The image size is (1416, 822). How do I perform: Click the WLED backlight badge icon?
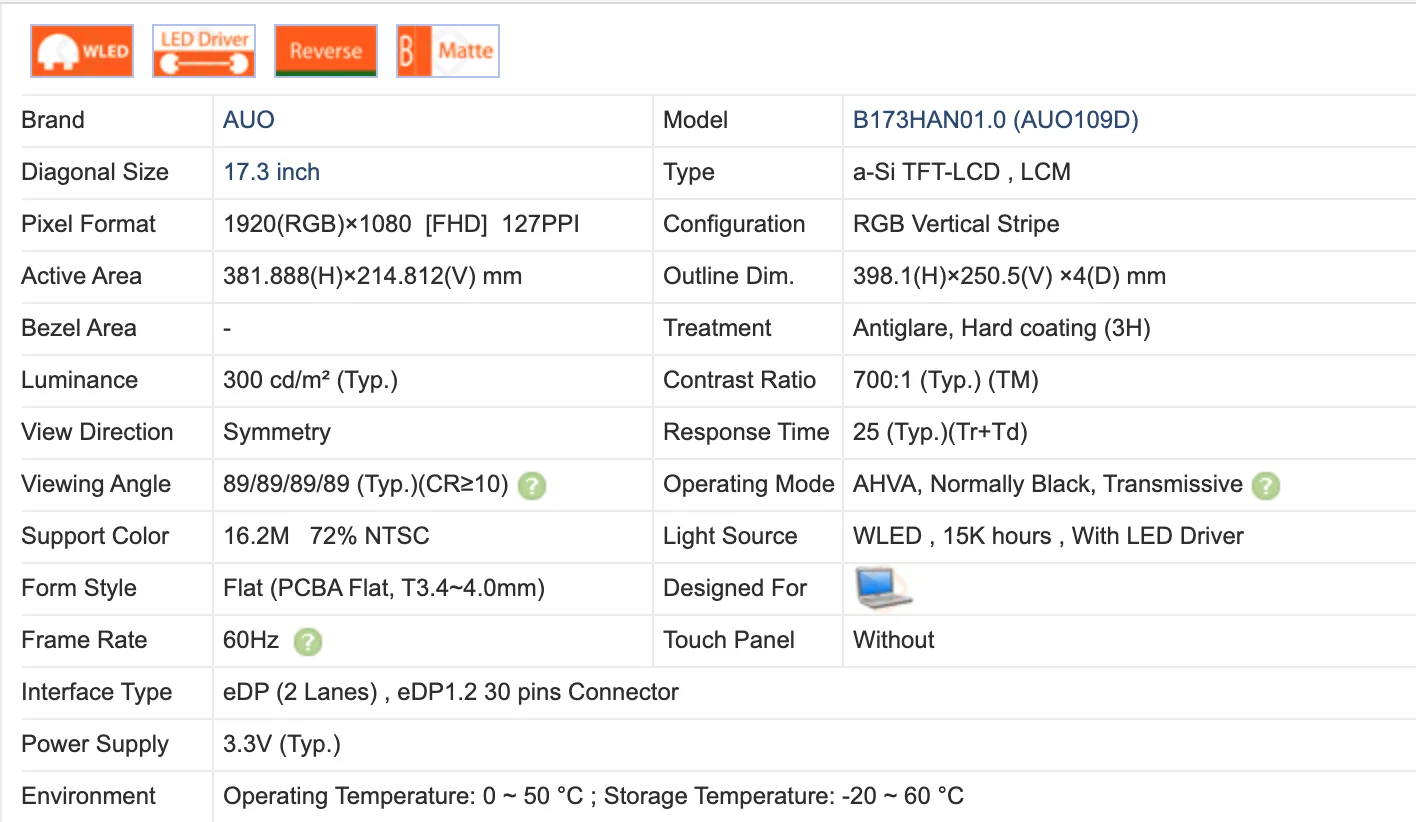click(82, 51)
